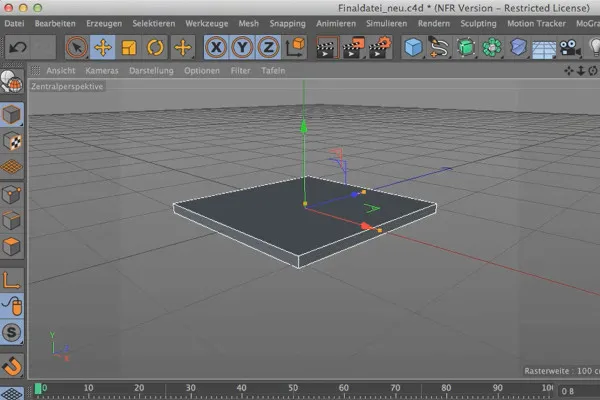Click the red X axis arrow handle
The width and height of the screenshot is (600, 400).
365,226
